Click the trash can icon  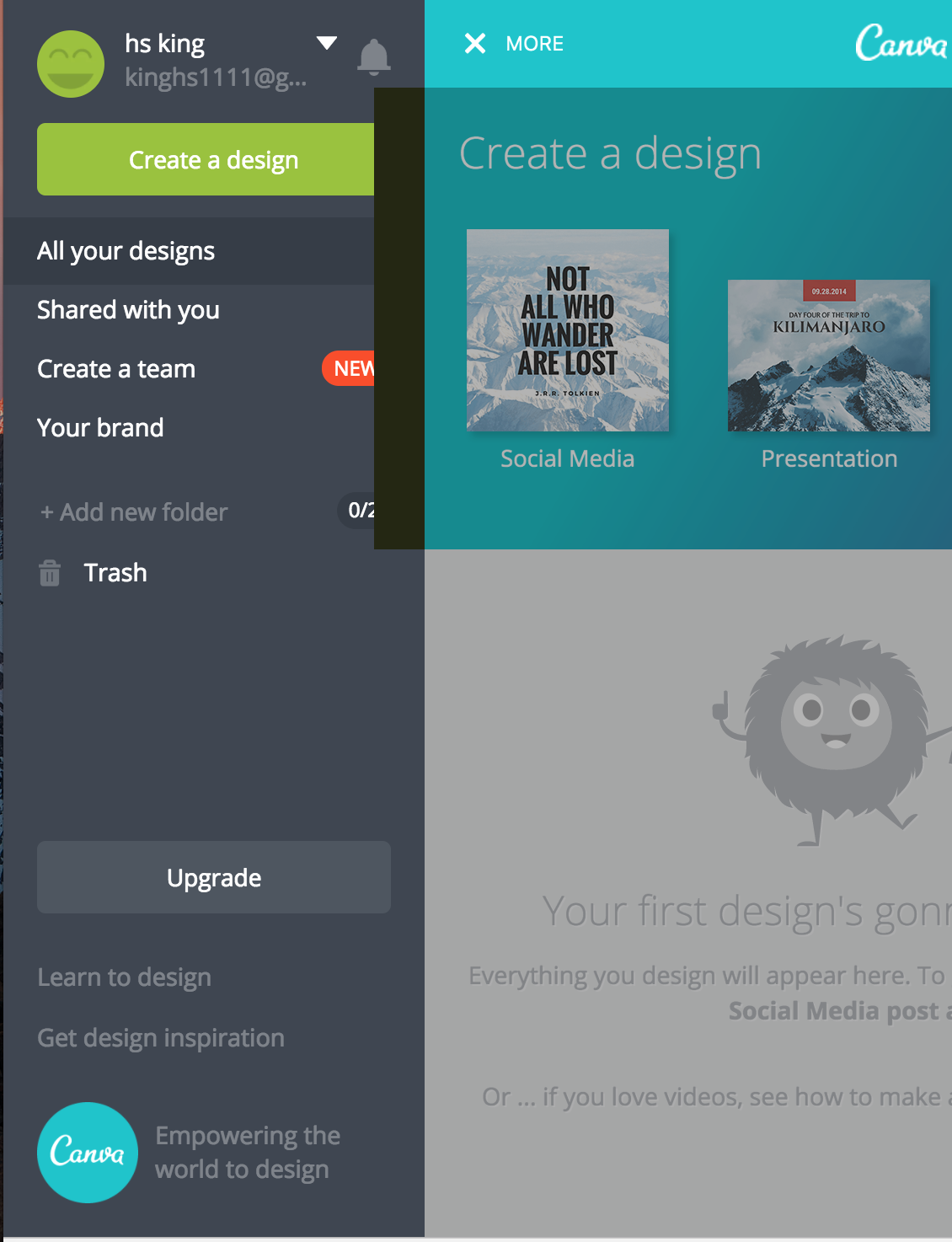(x=50, y=573)
